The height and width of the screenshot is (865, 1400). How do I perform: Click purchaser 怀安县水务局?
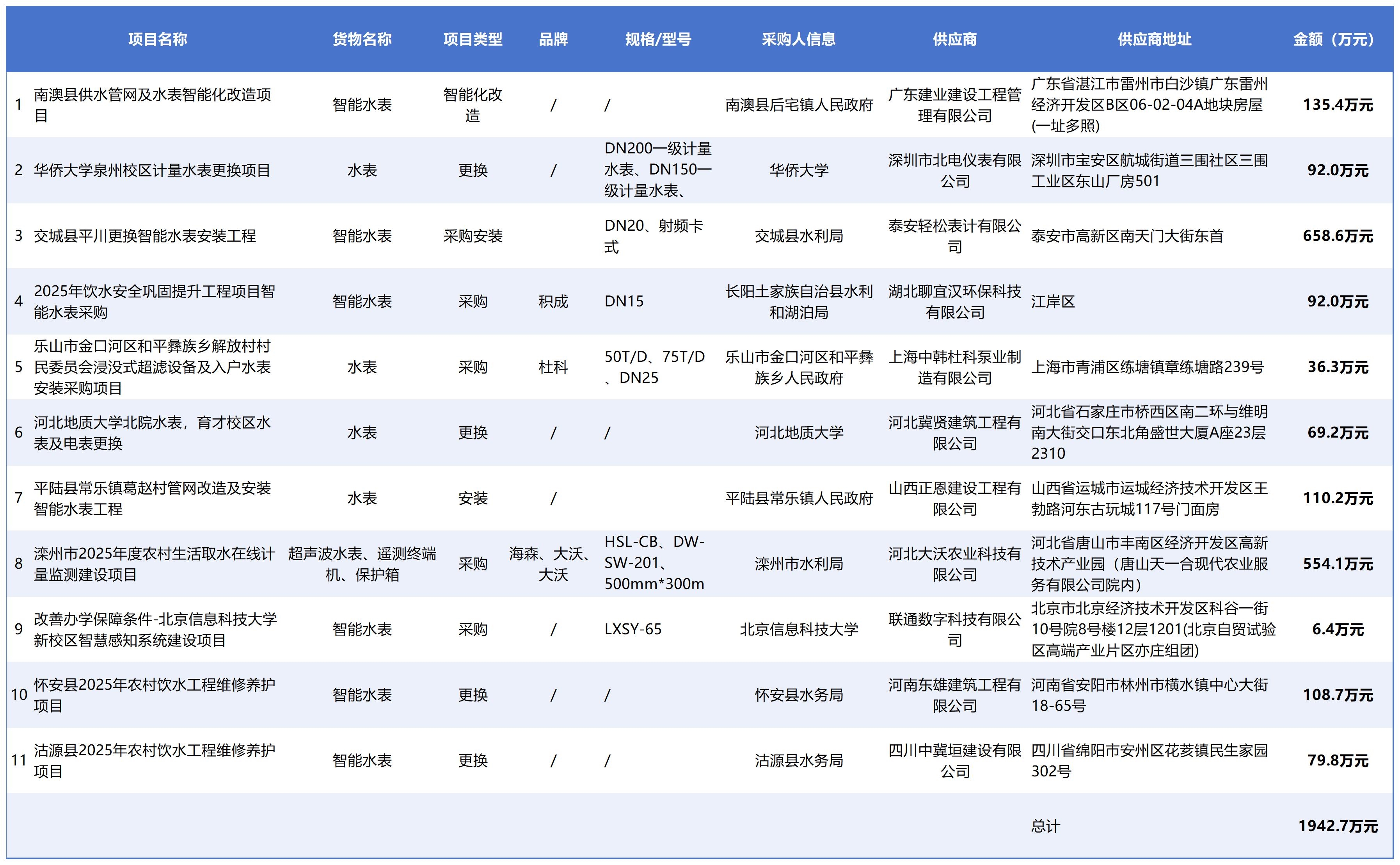(x=799, y=694)
